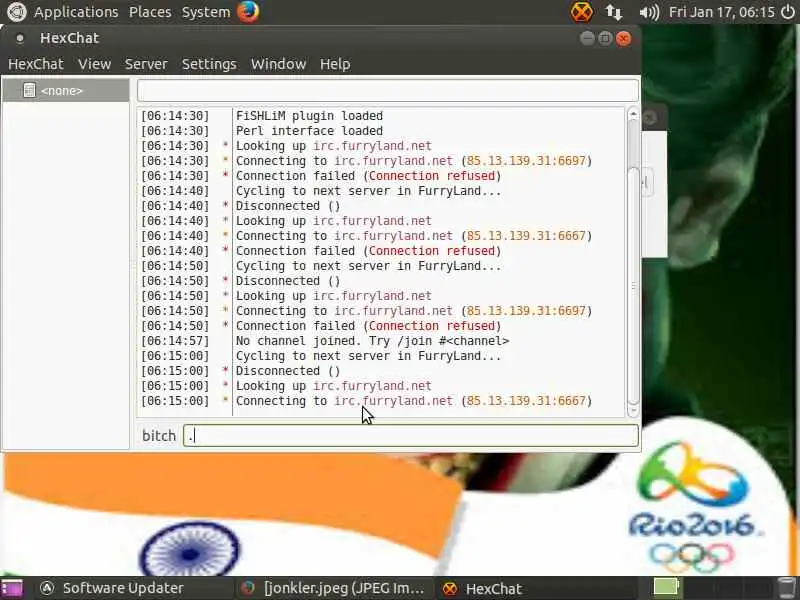Open the volume indicator

click(x=649, y=12)
